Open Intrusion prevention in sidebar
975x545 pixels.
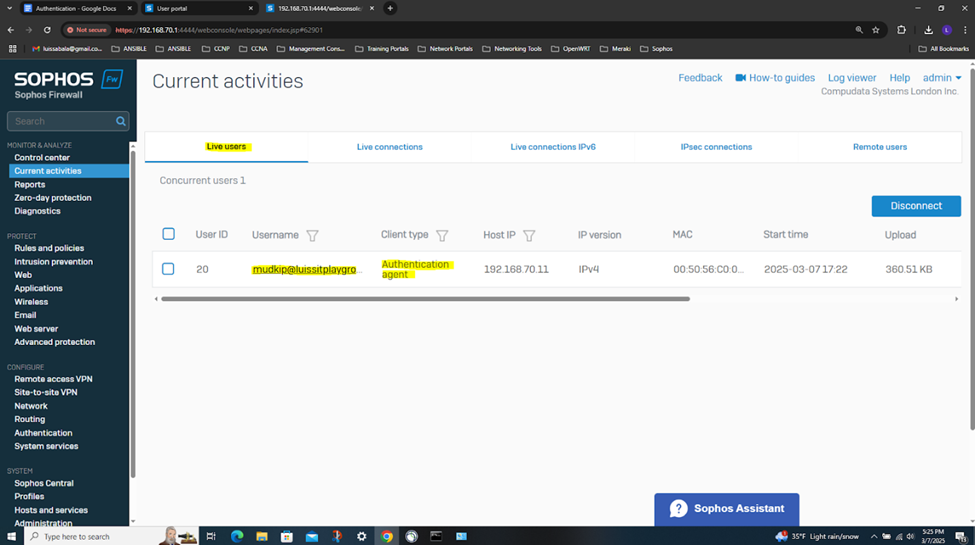pyautogui.click(x=53, y=262)
